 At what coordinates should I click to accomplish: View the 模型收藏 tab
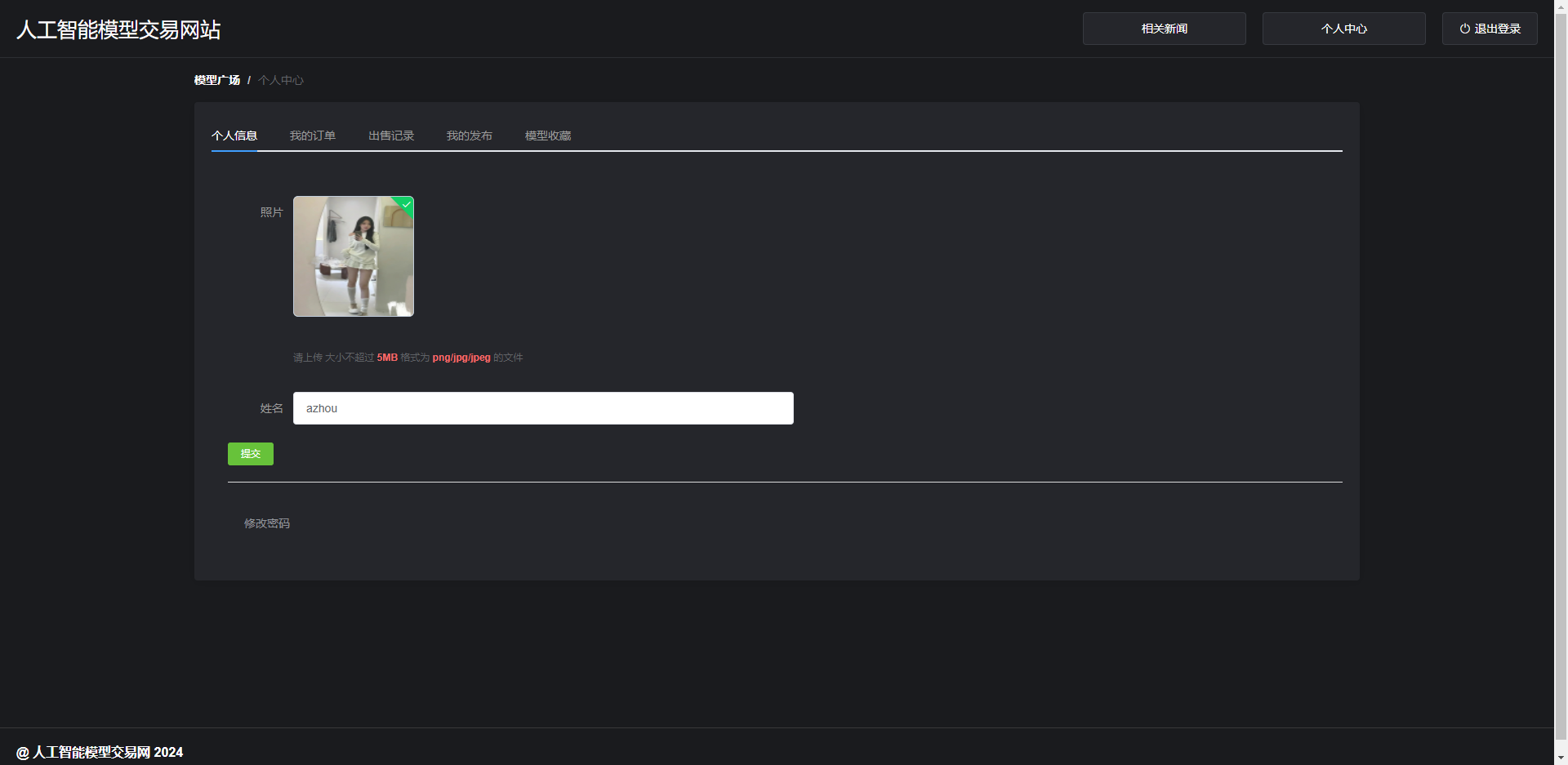(547, 136)
